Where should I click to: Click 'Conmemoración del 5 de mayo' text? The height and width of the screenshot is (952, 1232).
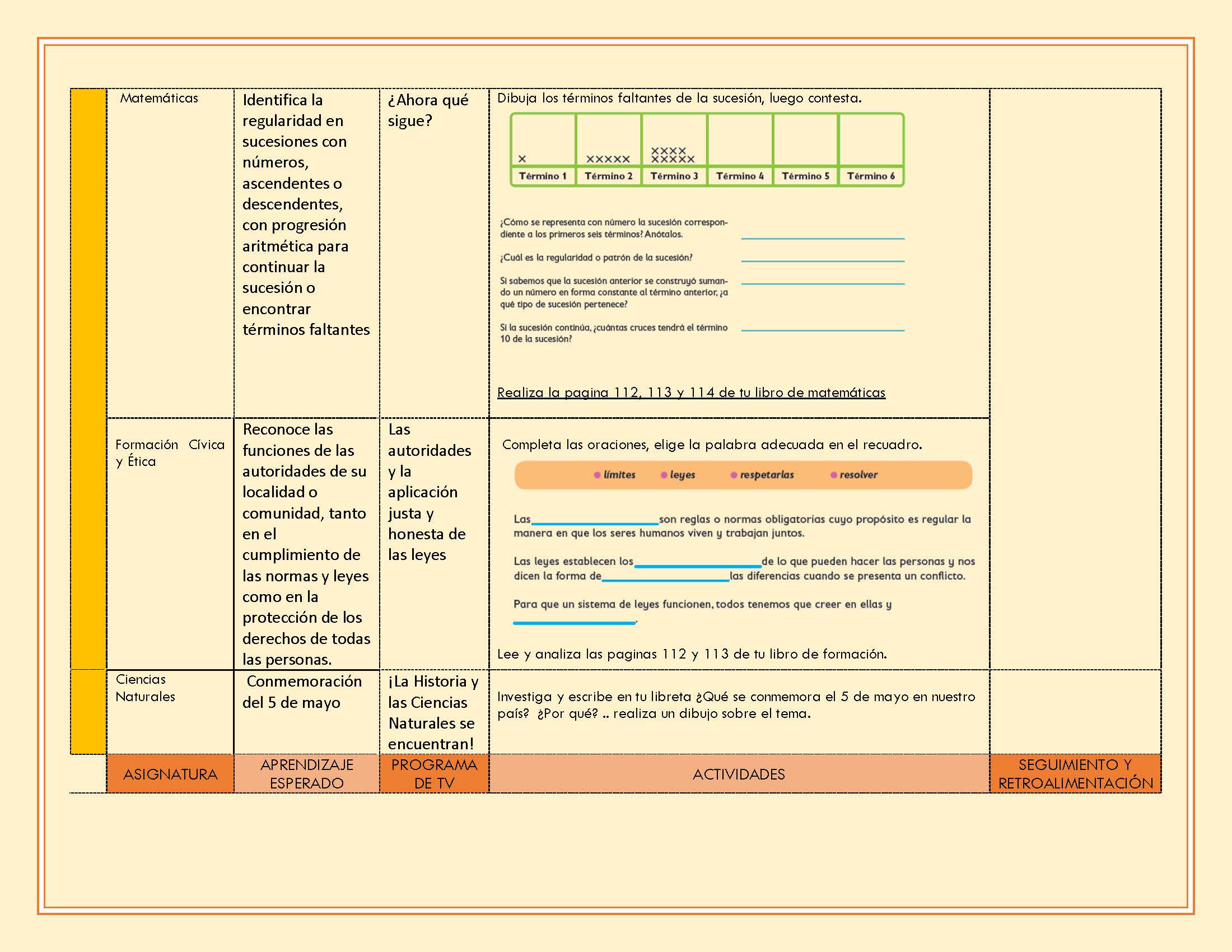[x=302, y=692]
